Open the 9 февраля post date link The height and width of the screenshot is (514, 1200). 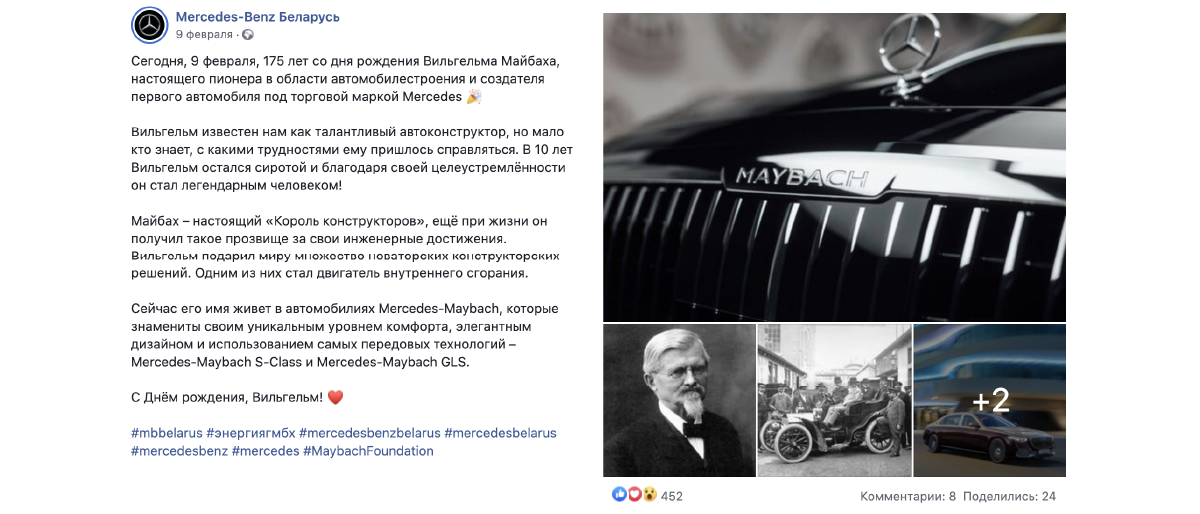point(204,34)
